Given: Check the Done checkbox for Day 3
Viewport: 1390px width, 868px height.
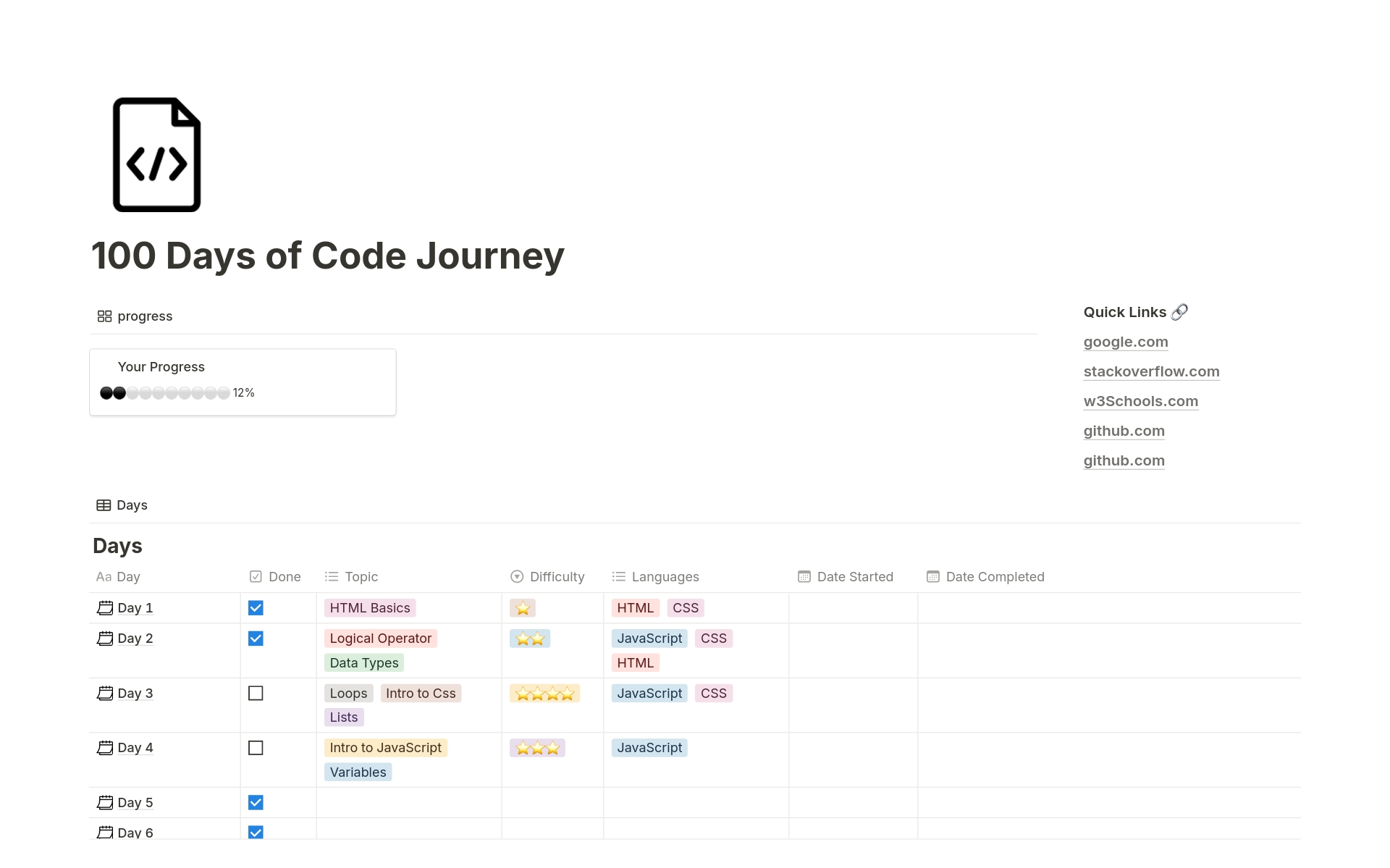Looking at the screenshot, I should click(256, 693).
